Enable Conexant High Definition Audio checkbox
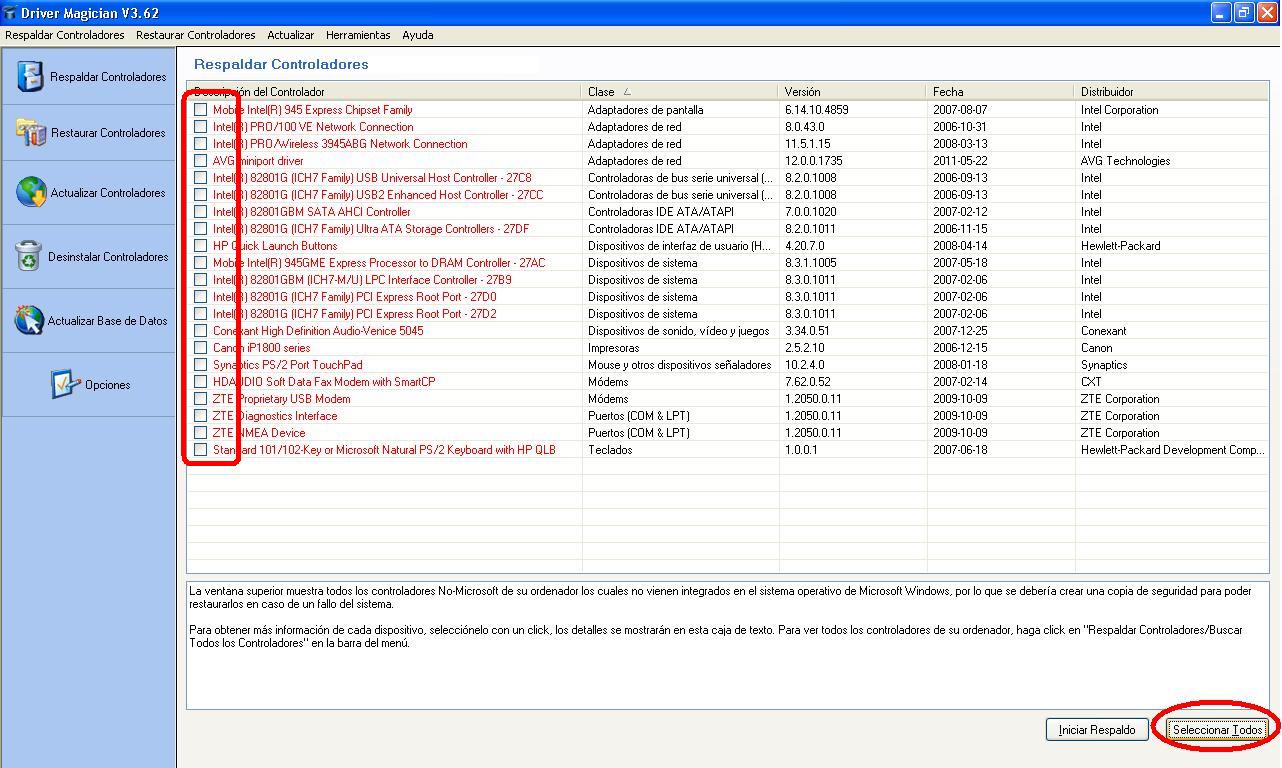Image resolution: width=1282 pixels, height=768 pixels. (x=201, y=331)
